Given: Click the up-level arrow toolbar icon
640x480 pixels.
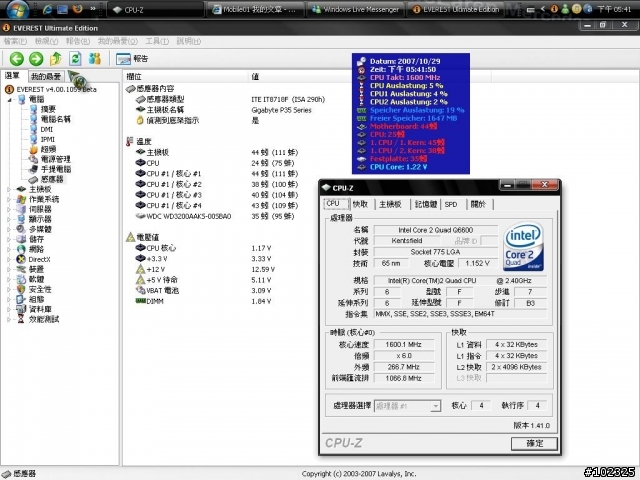Looking at the screenshot, I should pyautogui.click(x=56, y=59).
